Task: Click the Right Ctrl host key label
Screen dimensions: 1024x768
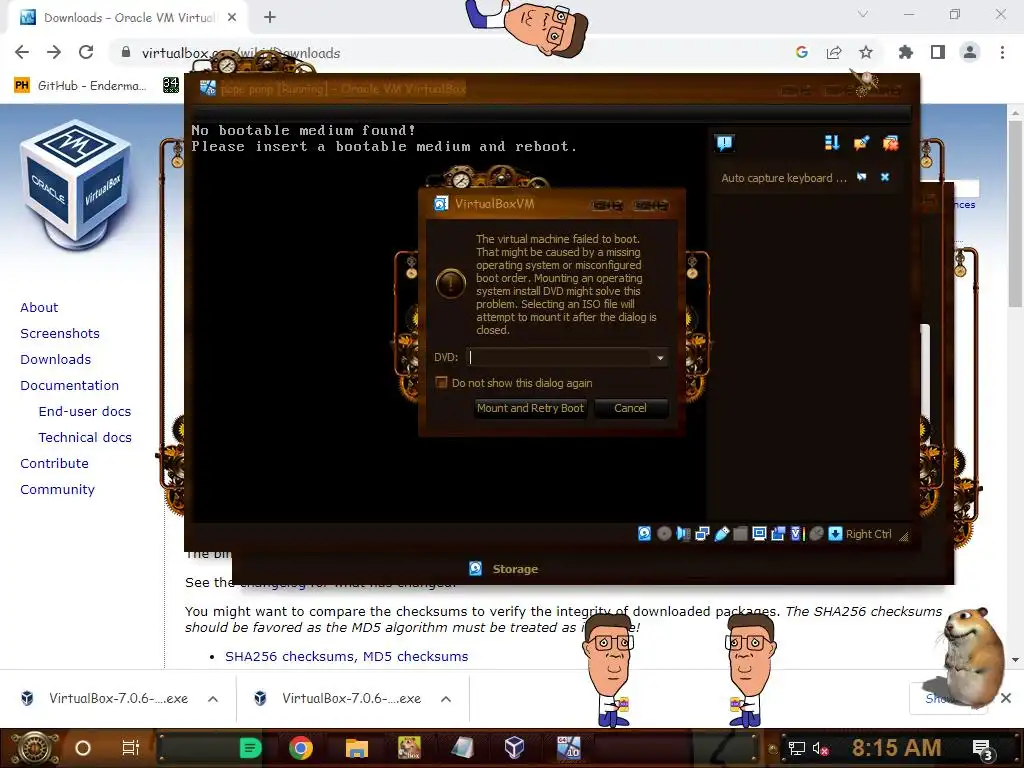Action: (869, 534)
